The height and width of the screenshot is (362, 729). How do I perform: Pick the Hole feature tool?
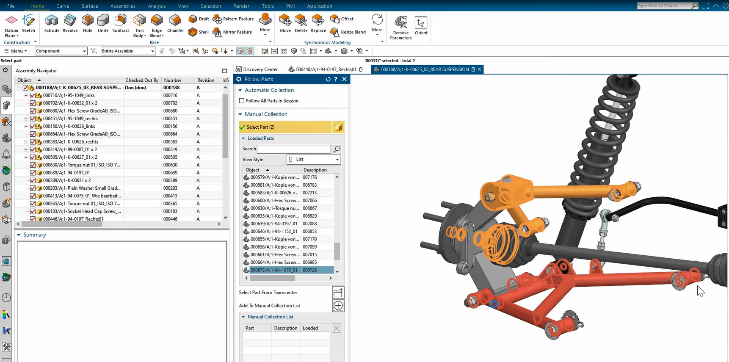click(x=87, y=24)
